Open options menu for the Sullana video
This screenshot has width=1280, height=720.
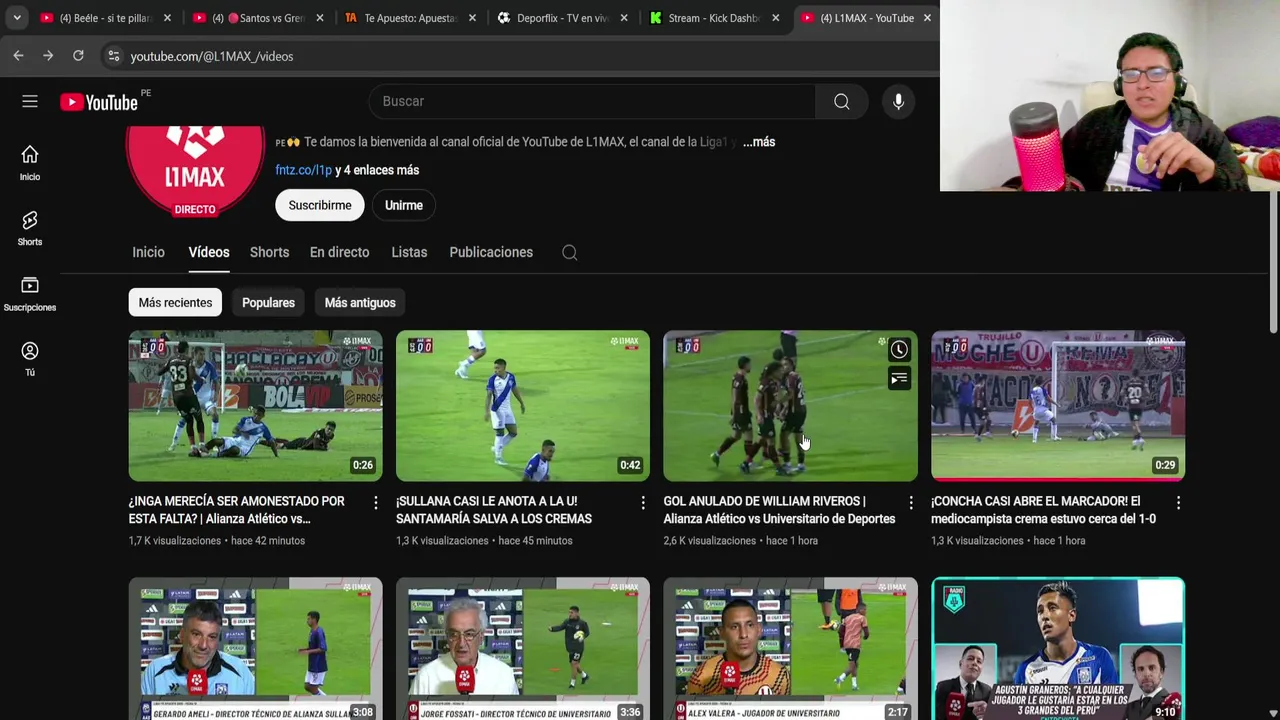(643, 503)
